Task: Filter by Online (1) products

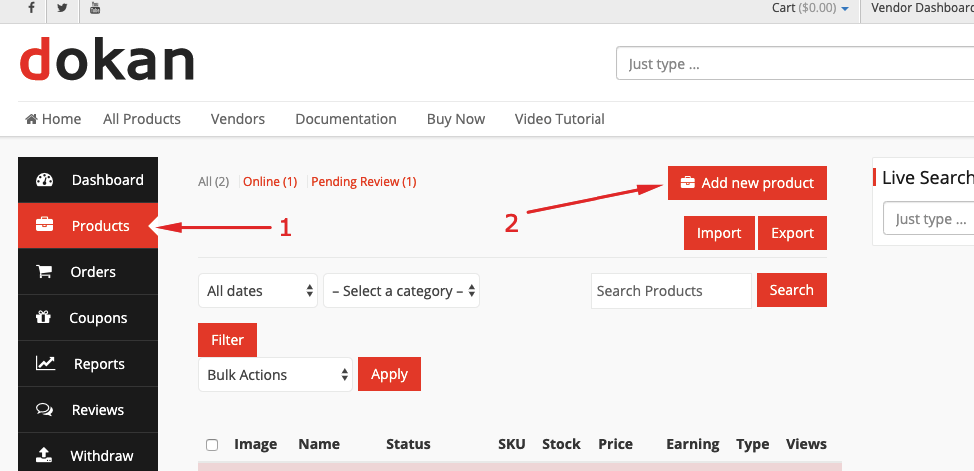Action: (270, 181)
